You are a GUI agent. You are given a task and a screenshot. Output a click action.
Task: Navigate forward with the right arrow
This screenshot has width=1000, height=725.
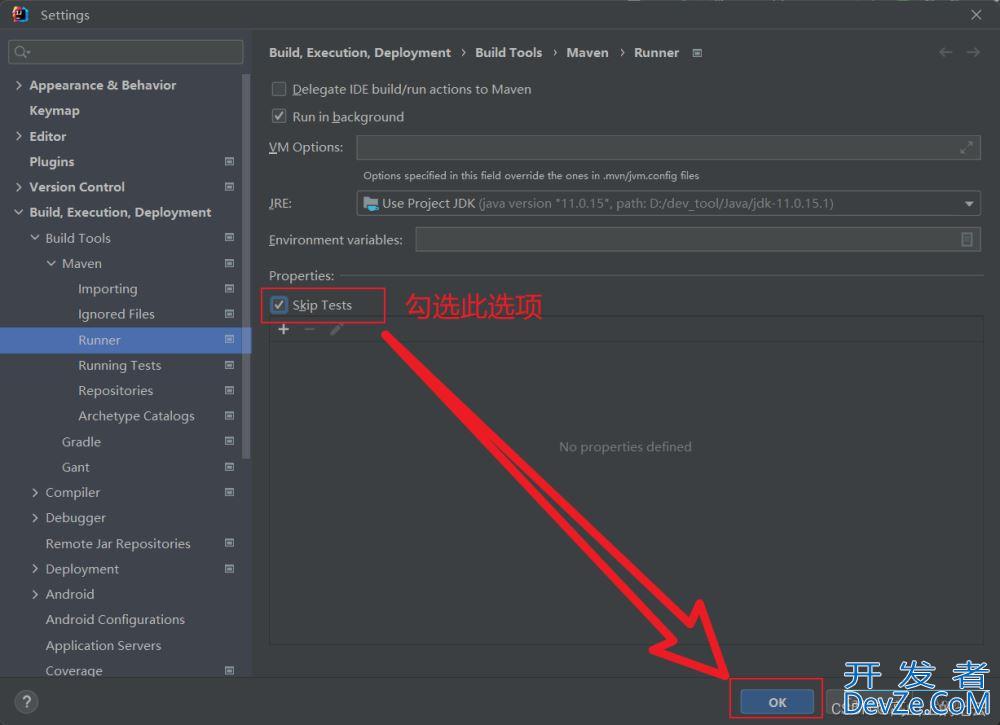click(x=973, y=52)
